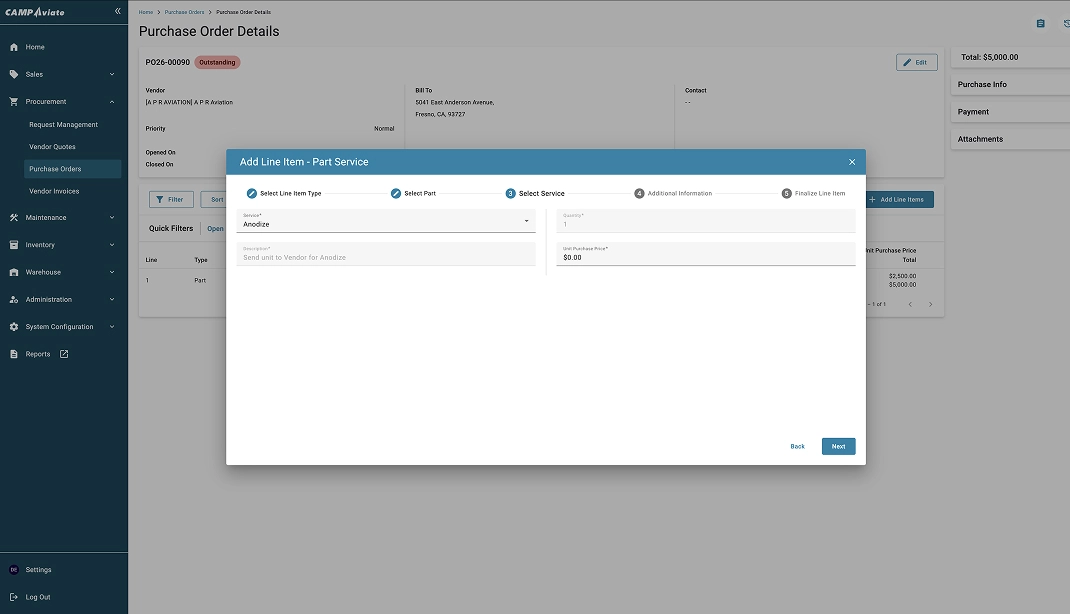Go to Select Part step
Screen dimensions: 1070x614
pos(413,193)
